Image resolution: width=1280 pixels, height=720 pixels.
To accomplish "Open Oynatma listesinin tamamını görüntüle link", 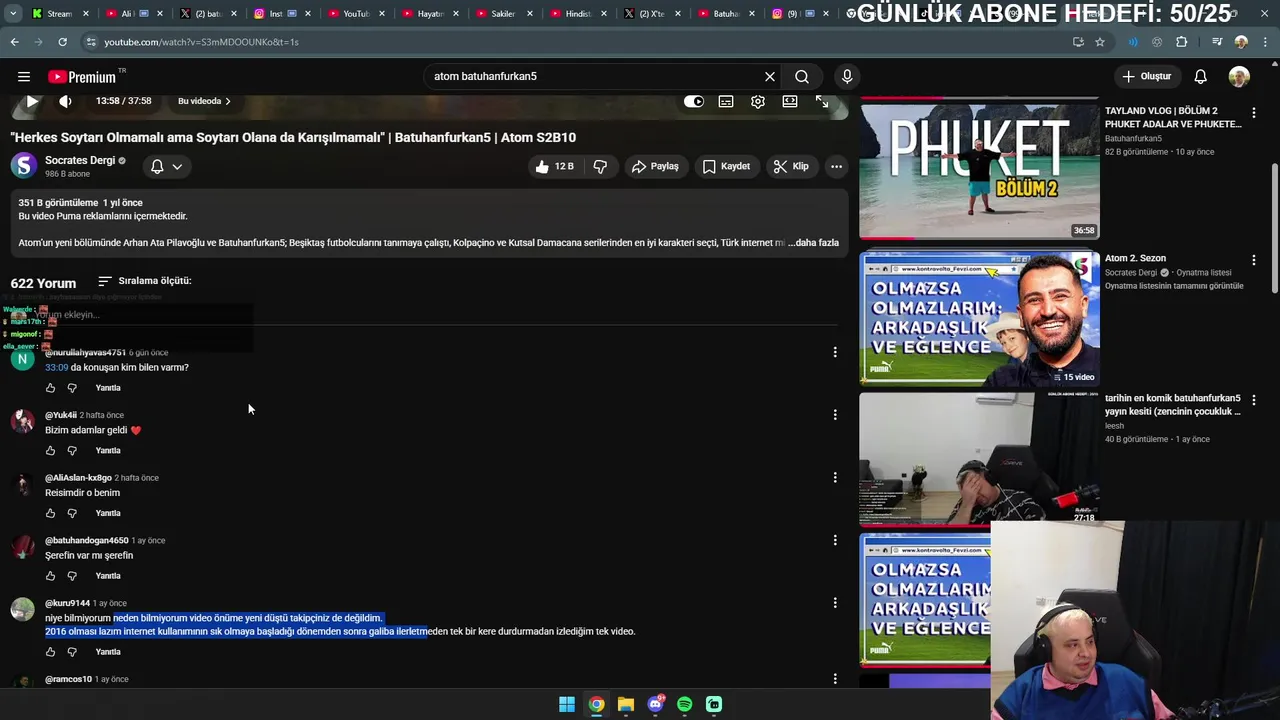I will 1174,286.
